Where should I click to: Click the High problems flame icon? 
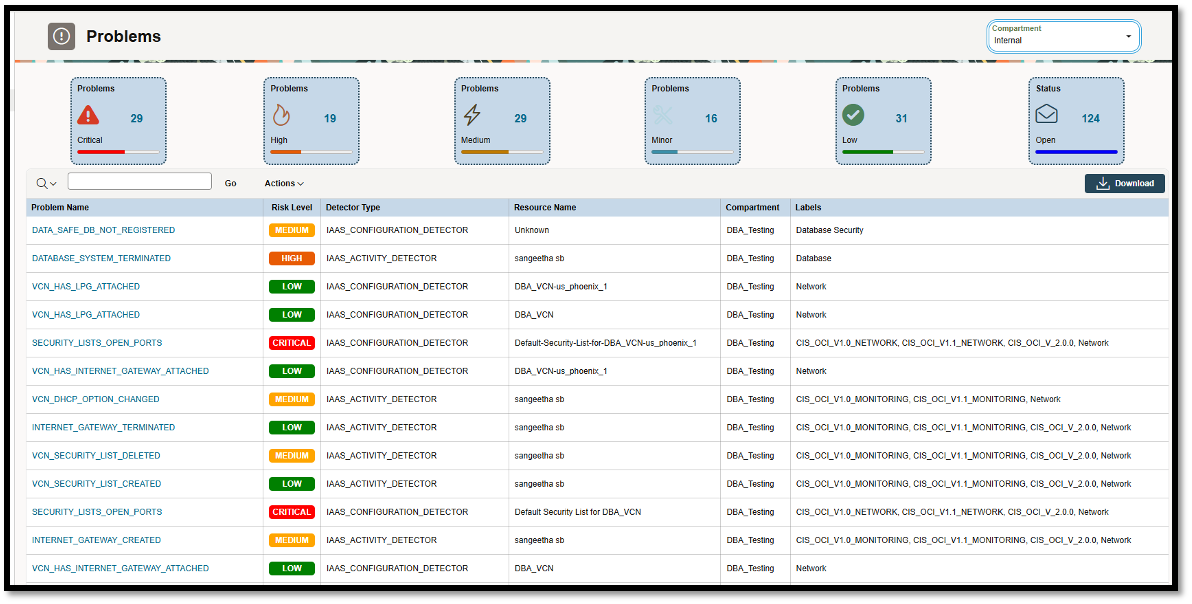coord(282,116)
